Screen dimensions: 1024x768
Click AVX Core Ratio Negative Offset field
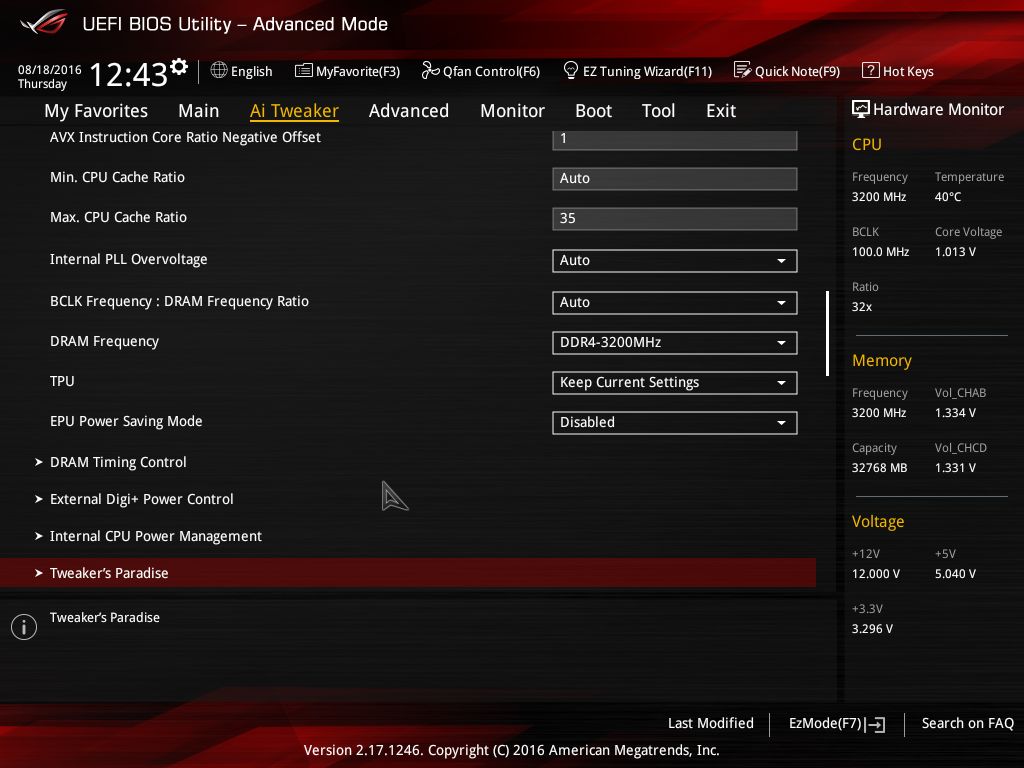[x=675, y=140]
